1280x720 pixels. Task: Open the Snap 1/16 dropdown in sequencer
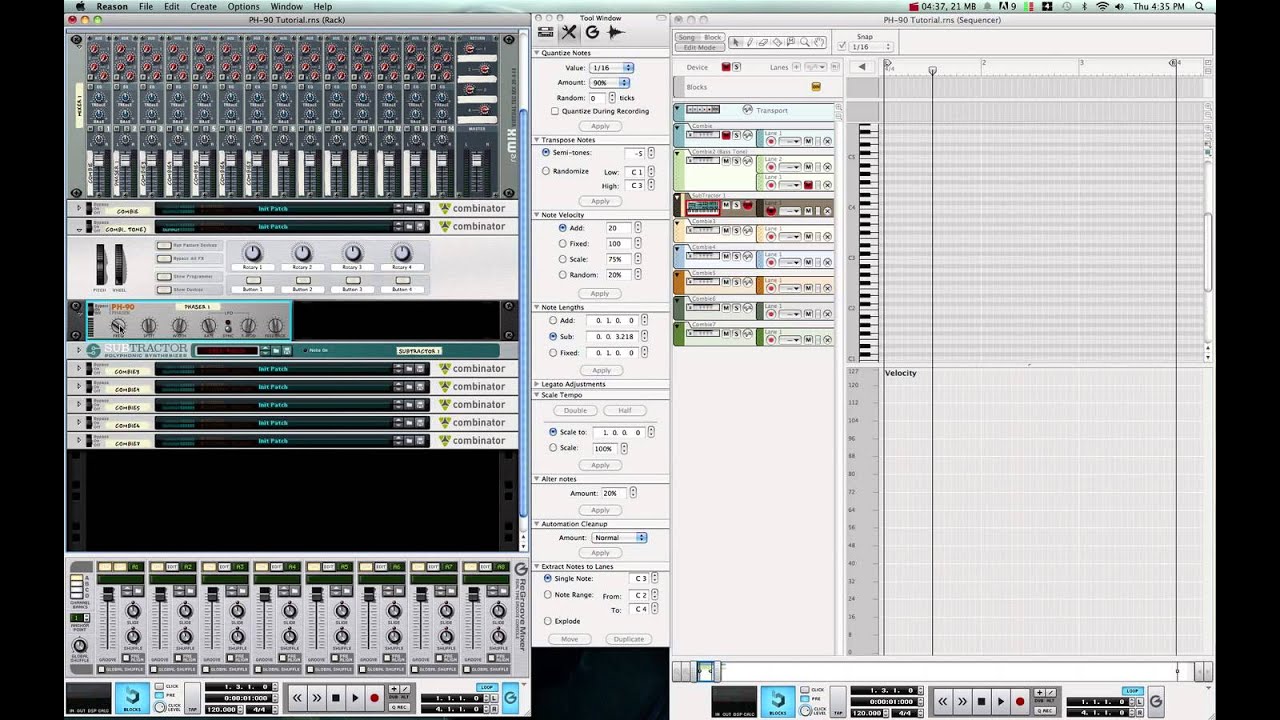872,47
